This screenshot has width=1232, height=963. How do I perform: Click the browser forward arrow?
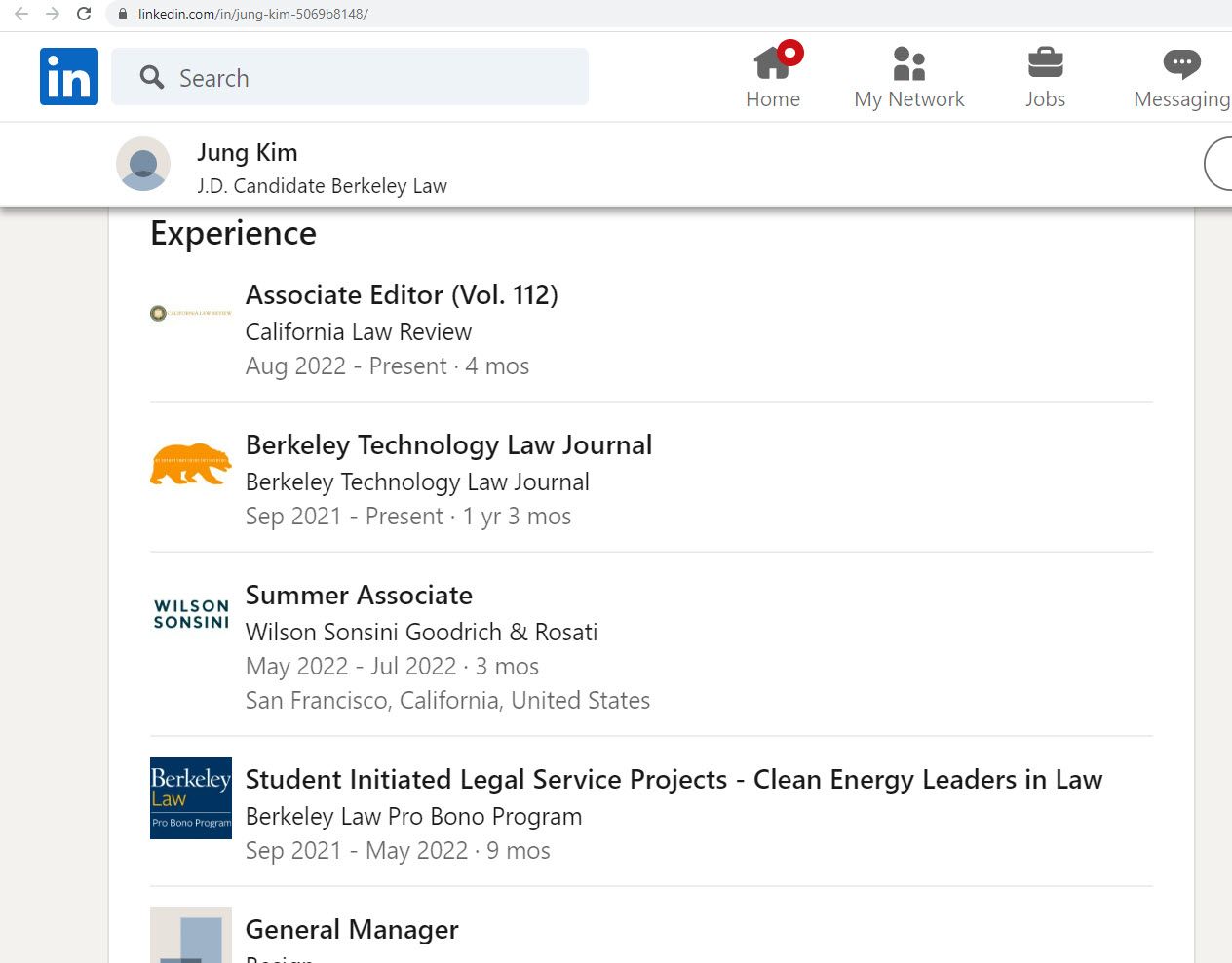tap(53, 14)
